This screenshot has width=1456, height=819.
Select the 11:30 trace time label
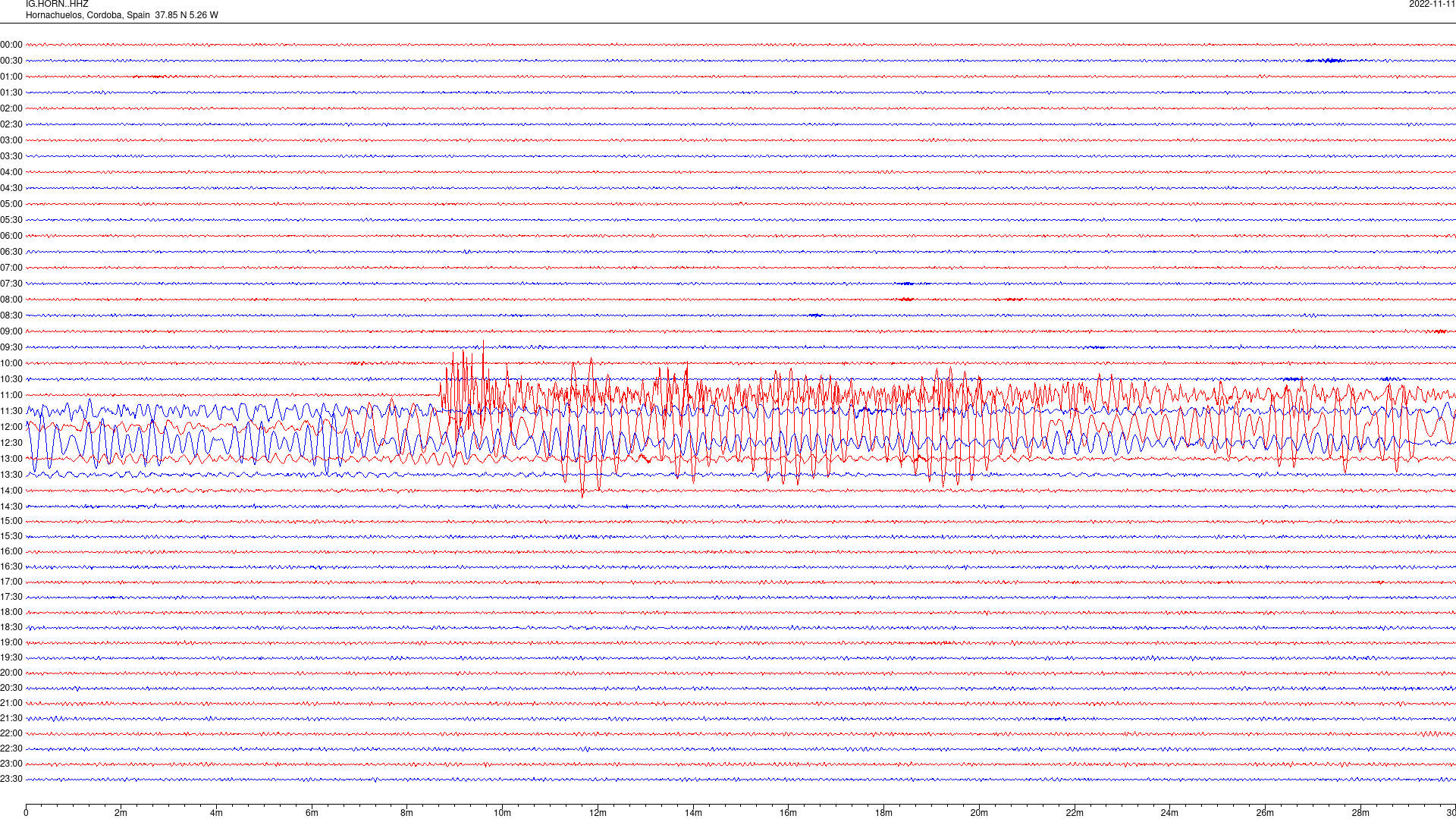coord(11,411)
